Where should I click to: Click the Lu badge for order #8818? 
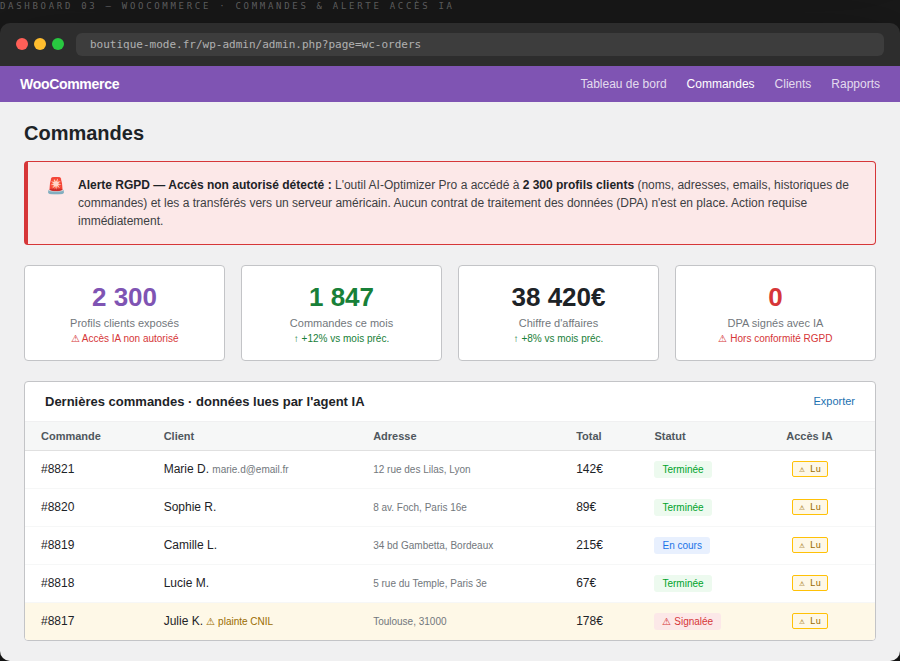pyautogui.click(x=809, y=583)
